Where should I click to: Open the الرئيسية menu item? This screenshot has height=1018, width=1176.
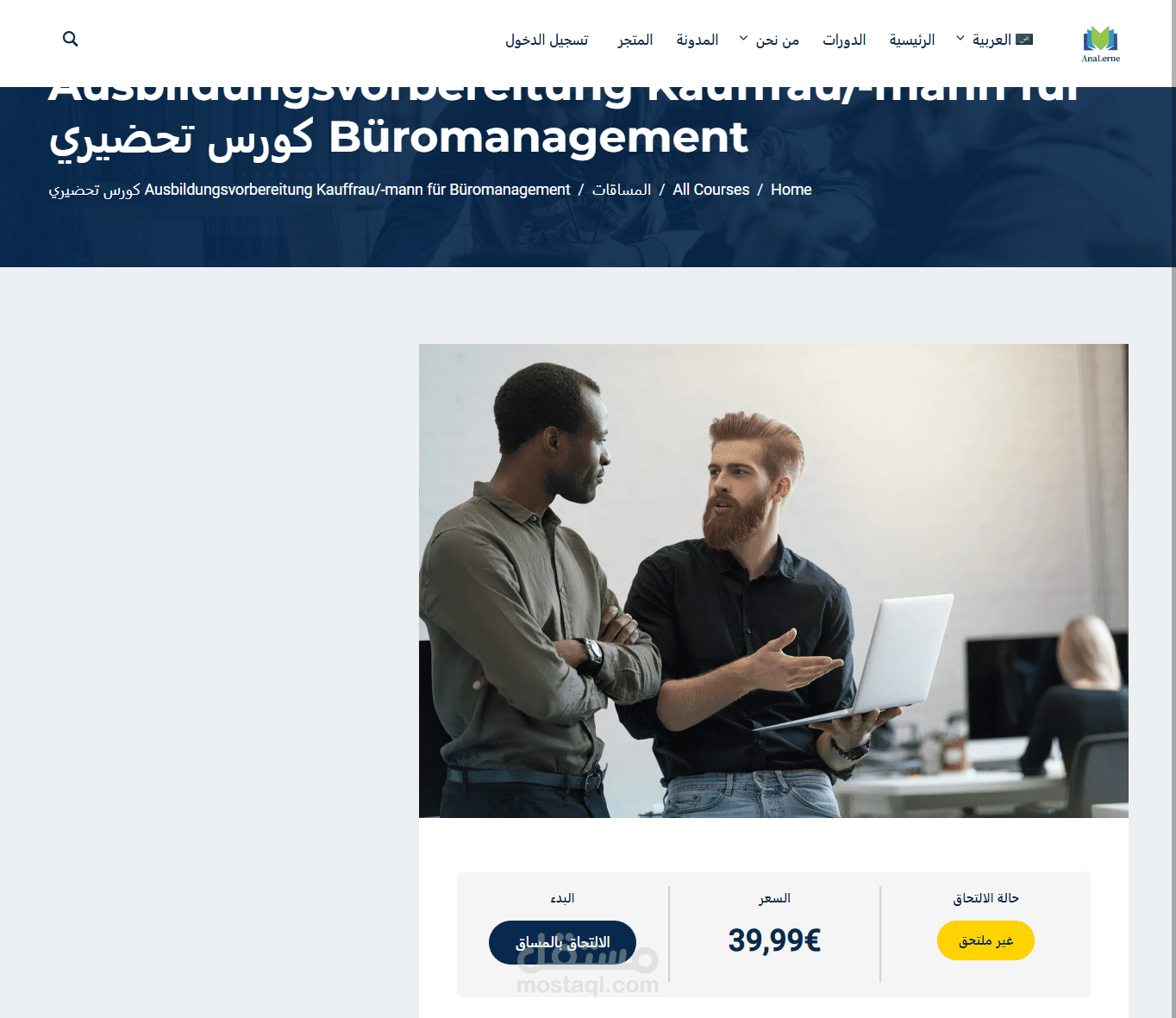point(912,40)
